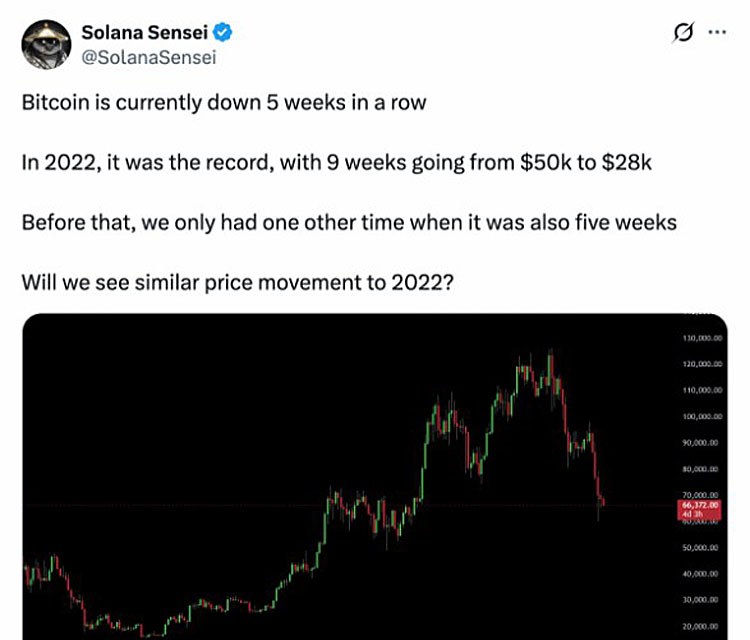Click the line mentioning $50k to $28k
The image size is (750, 640).
[336, 163]
